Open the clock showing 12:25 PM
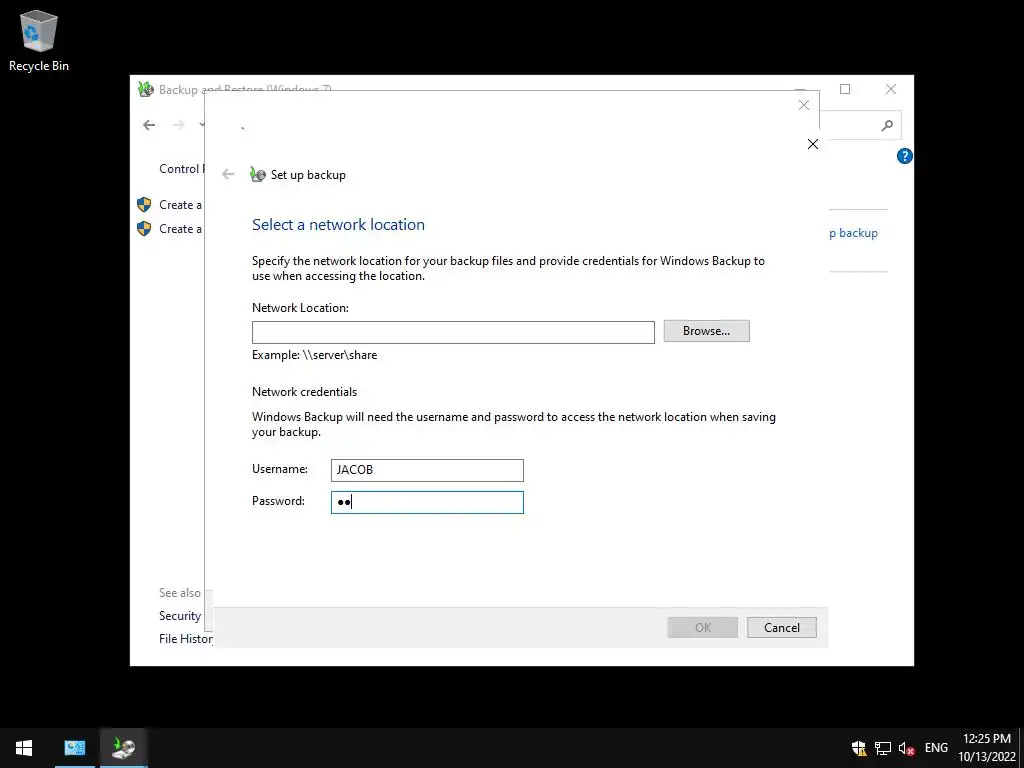 pyautogui.click(x=987, y=748)
